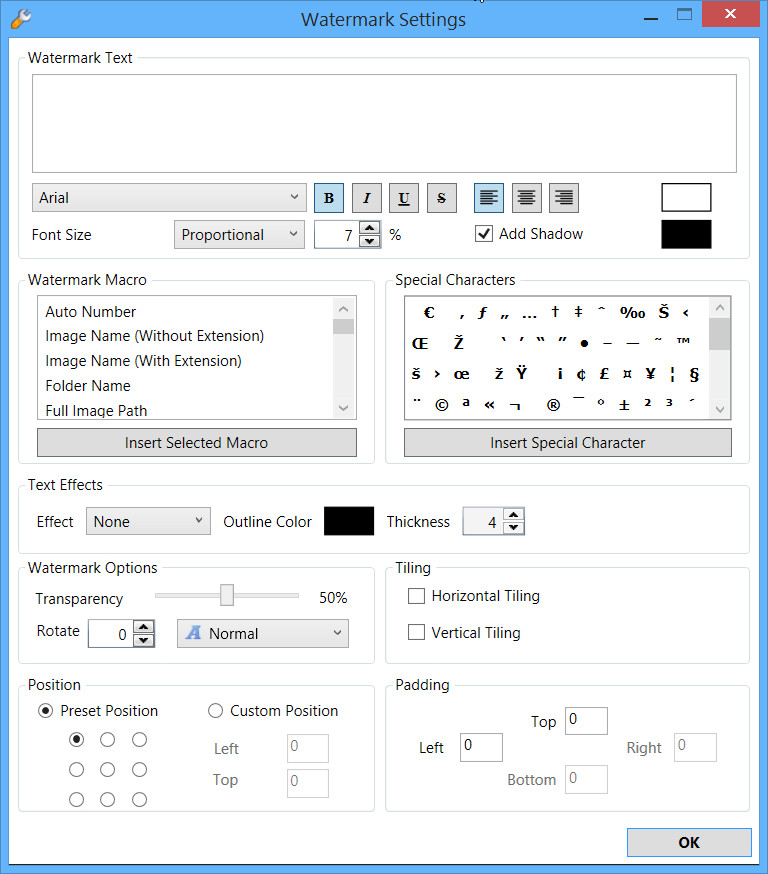Image resolution: width=768 pixels, height=874 pixels.
Task: Increase outline Thickness value
Action: pyautogui.click(x=513, y=514)
